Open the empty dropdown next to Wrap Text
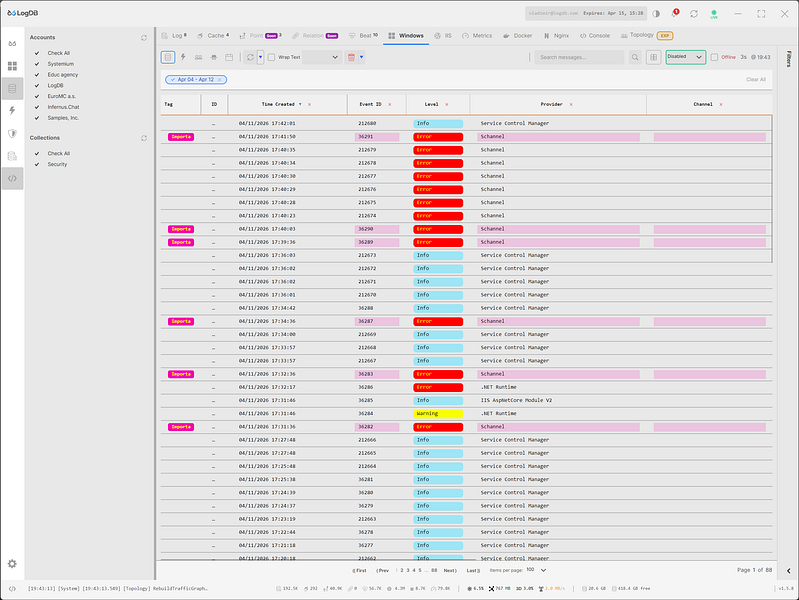 [322, 57]
